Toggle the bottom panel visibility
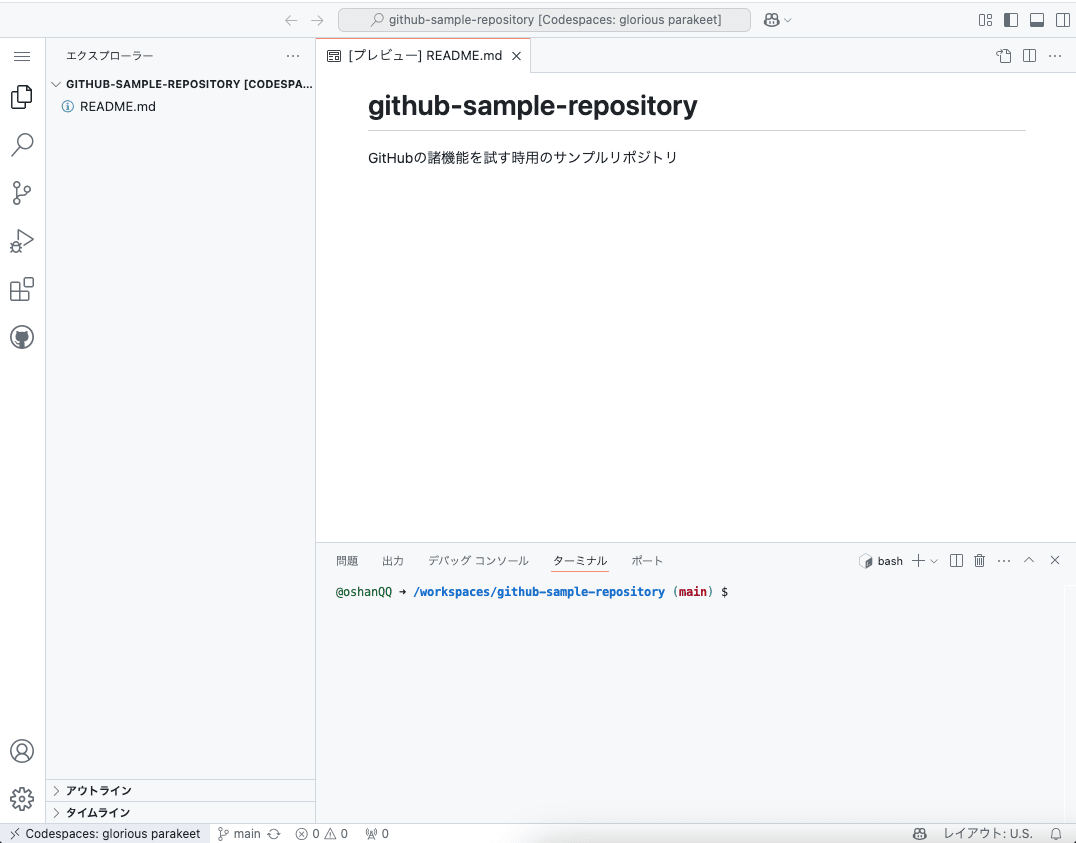 pos(1037,20)
